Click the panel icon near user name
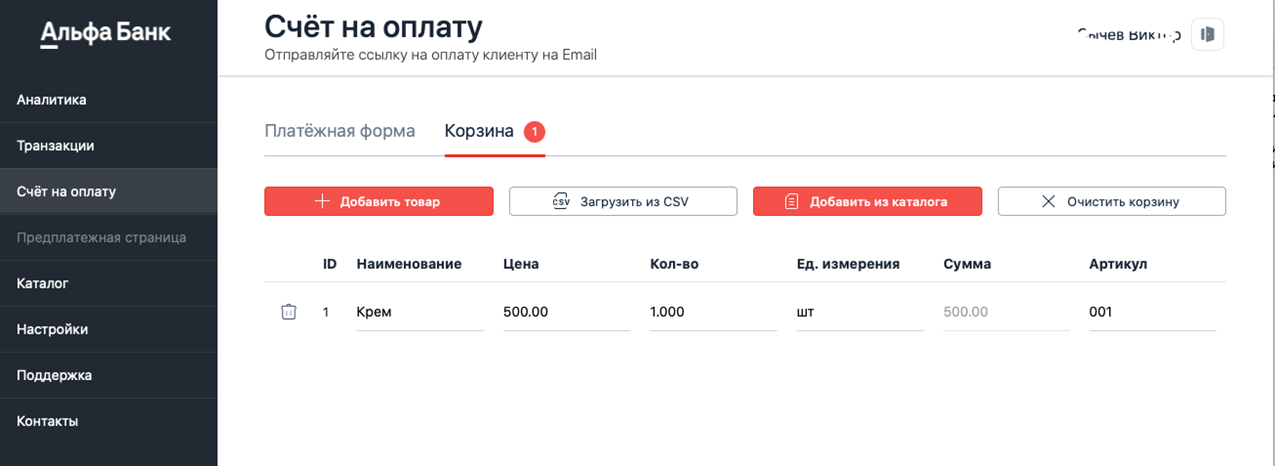1275x466 pixels. coord(1208,34)
